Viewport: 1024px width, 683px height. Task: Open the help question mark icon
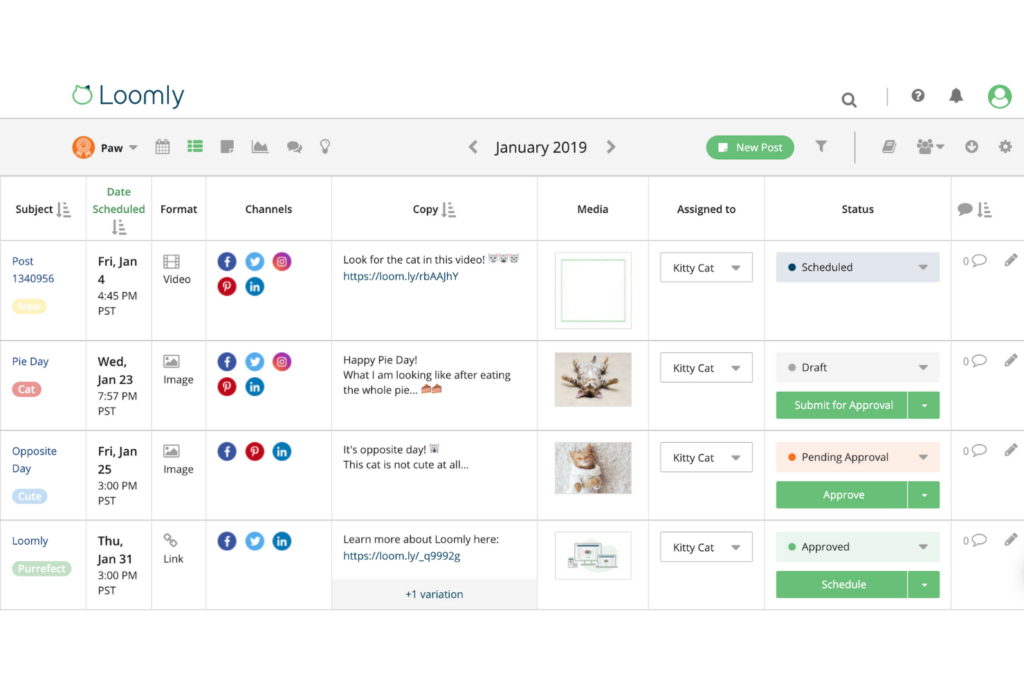[918, 96]
